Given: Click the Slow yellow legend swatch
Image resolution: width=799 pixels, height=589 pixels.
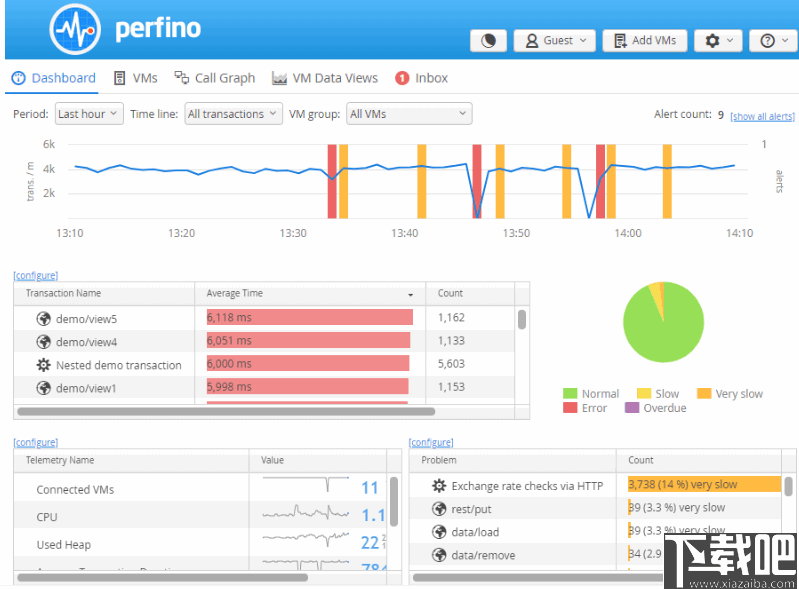Looking at the screenshot, I should (x=644, y=393).
